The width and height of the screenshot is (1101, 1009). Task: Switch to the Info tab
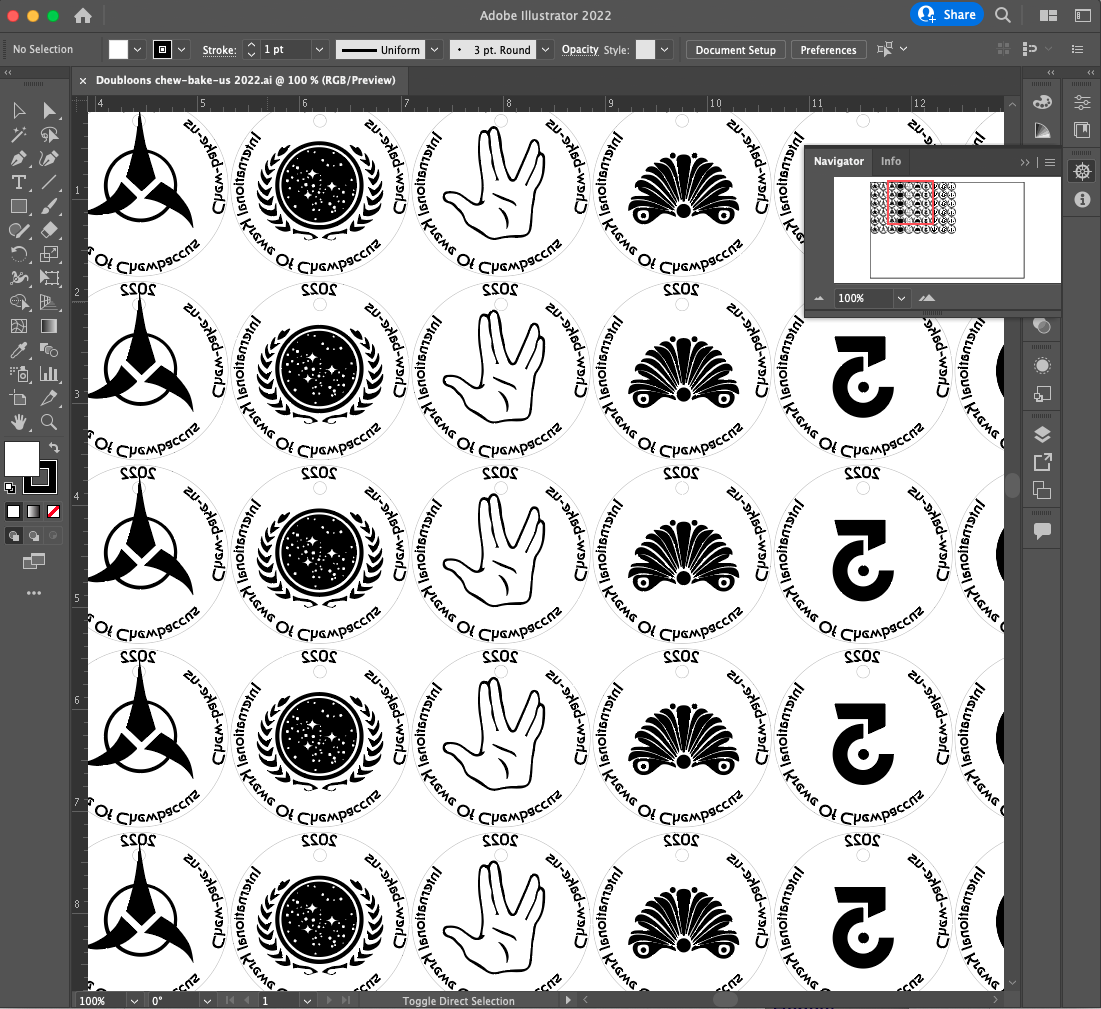[890, 161]
